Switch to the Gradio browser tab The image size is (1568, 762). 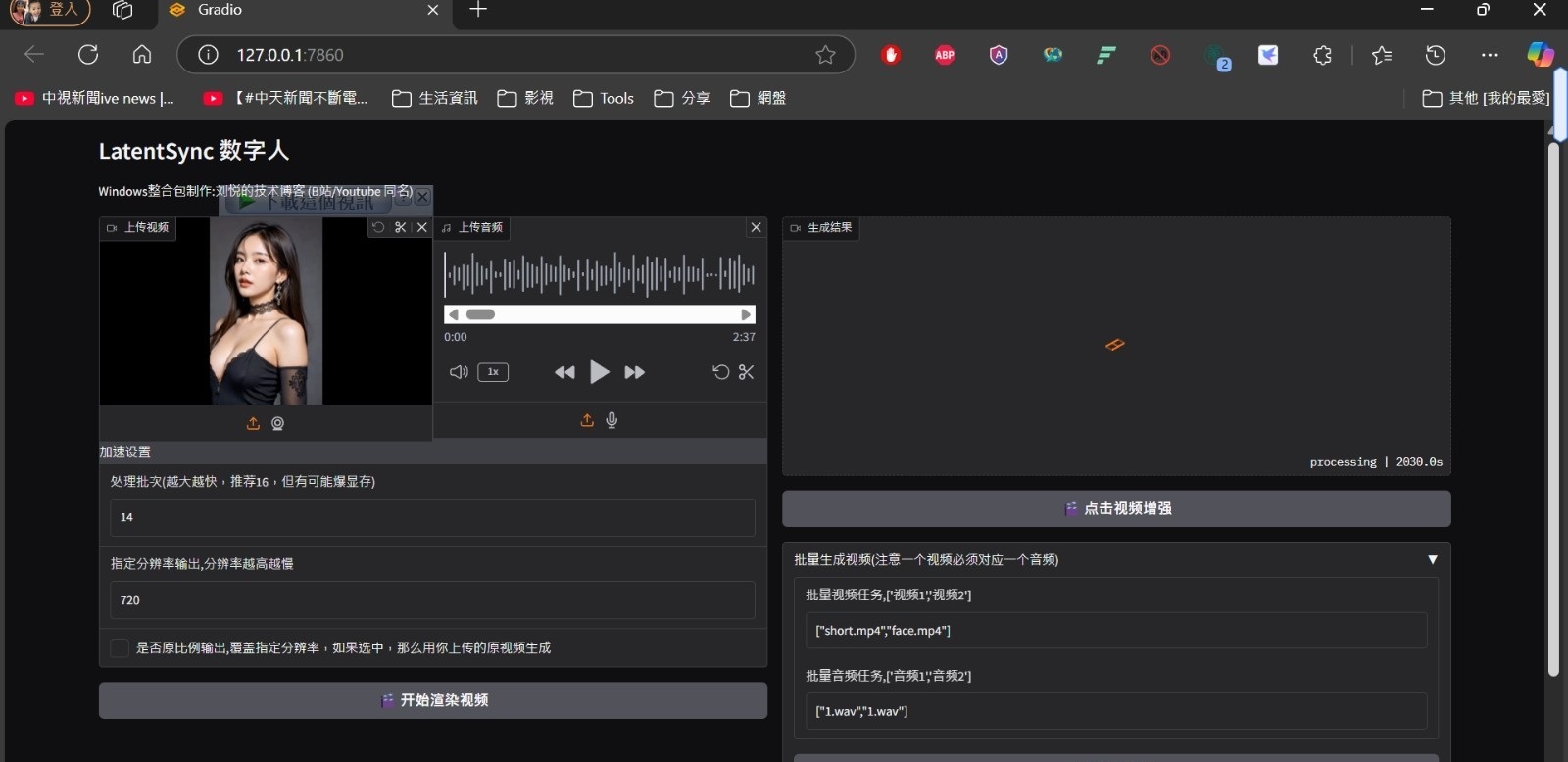point(294,11)
